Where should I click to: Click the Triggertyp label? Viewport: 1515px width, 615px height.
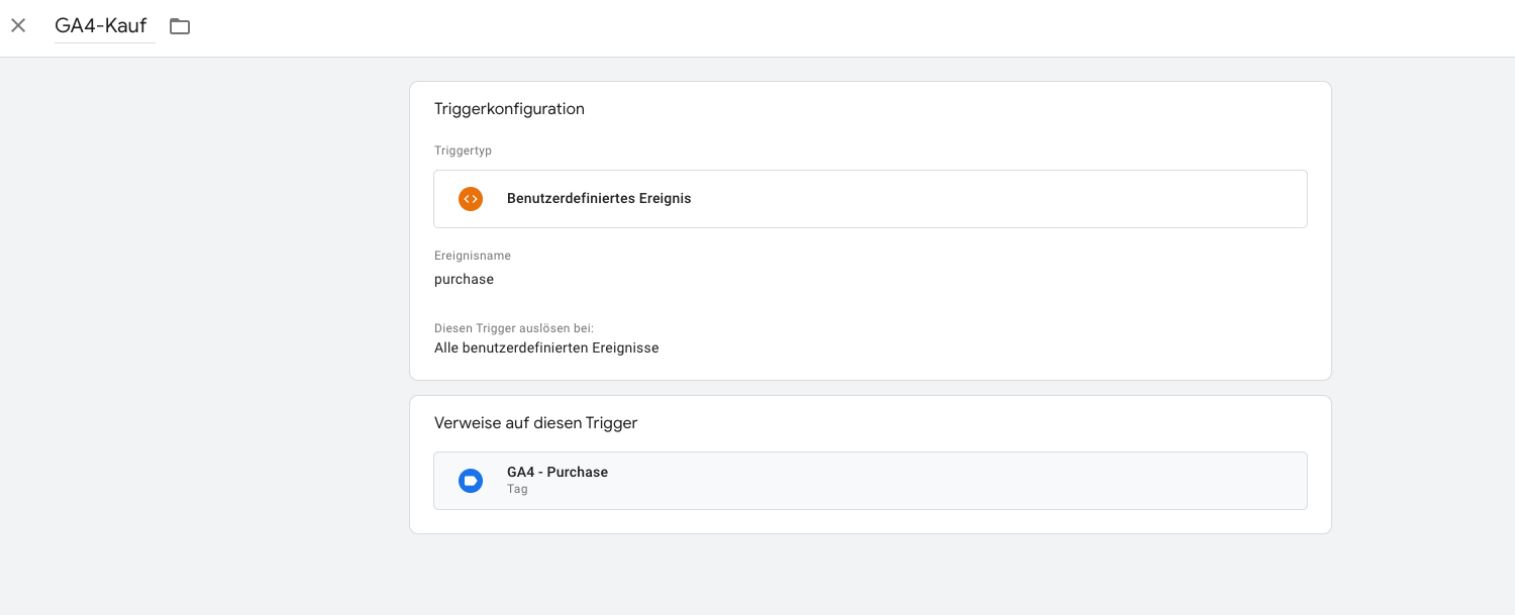coord(463,151)
